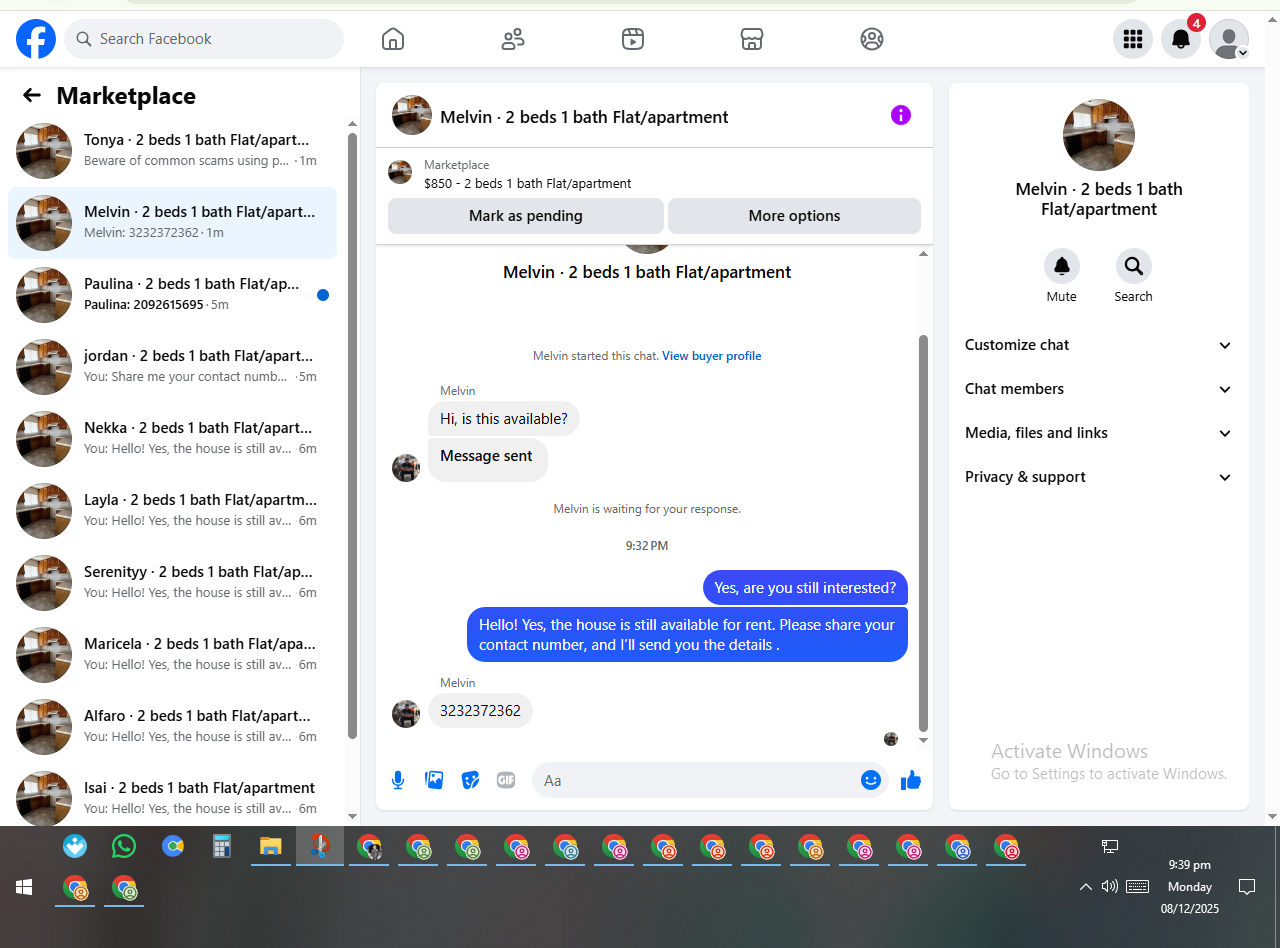Open Paulina's unread conversation
1280x948 pixels.
pos(173,295)
